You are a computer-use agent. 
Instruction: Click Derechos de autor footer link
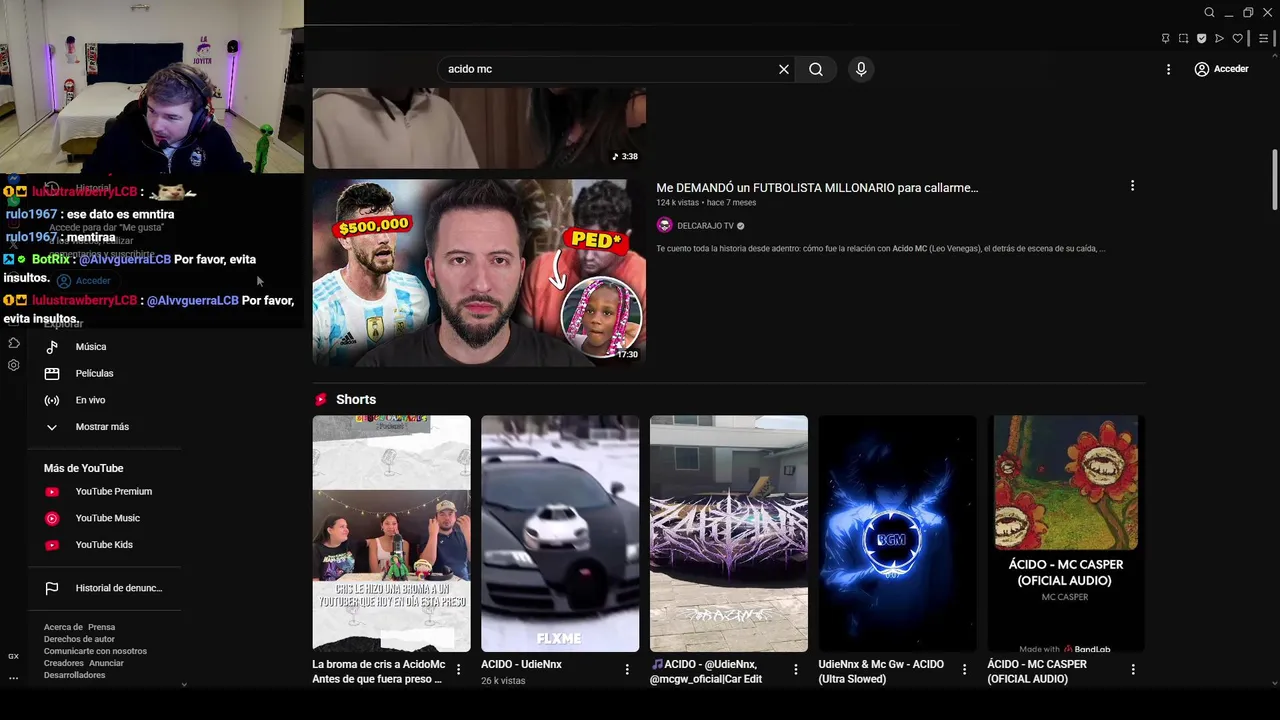pyautogui.click(x=79, y=639)
